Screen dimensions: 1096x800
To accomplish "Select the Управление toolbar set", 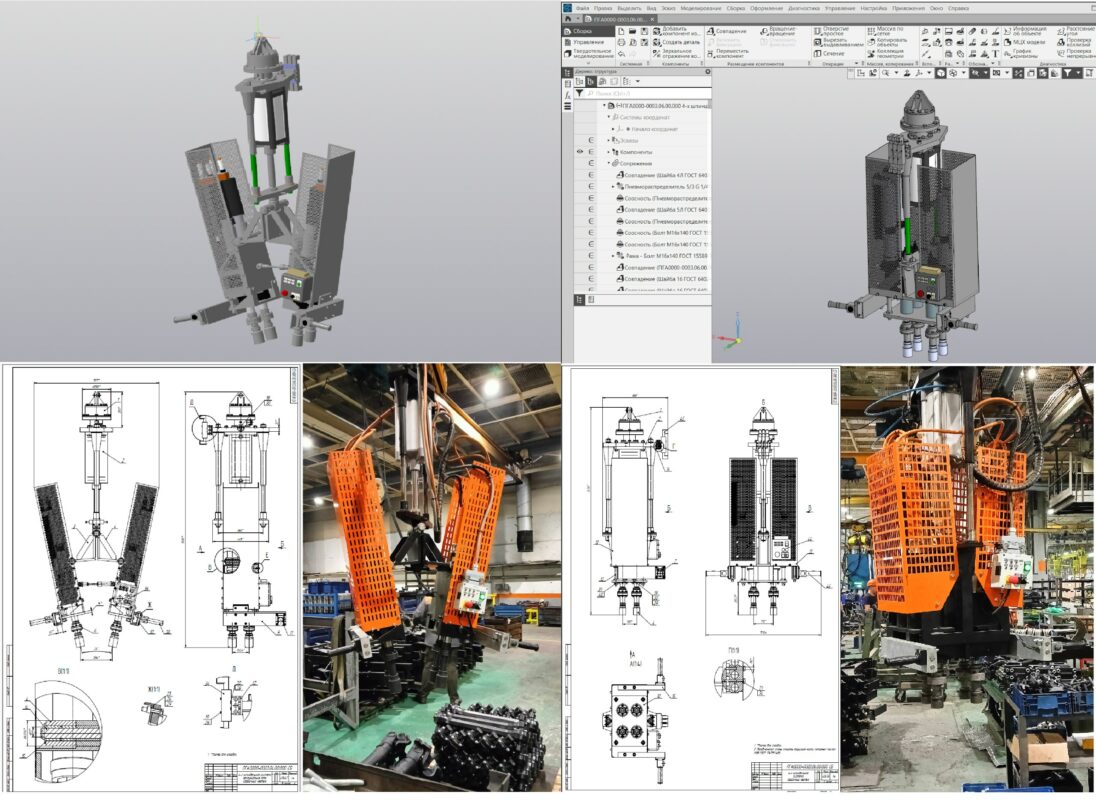I will 589,42.
